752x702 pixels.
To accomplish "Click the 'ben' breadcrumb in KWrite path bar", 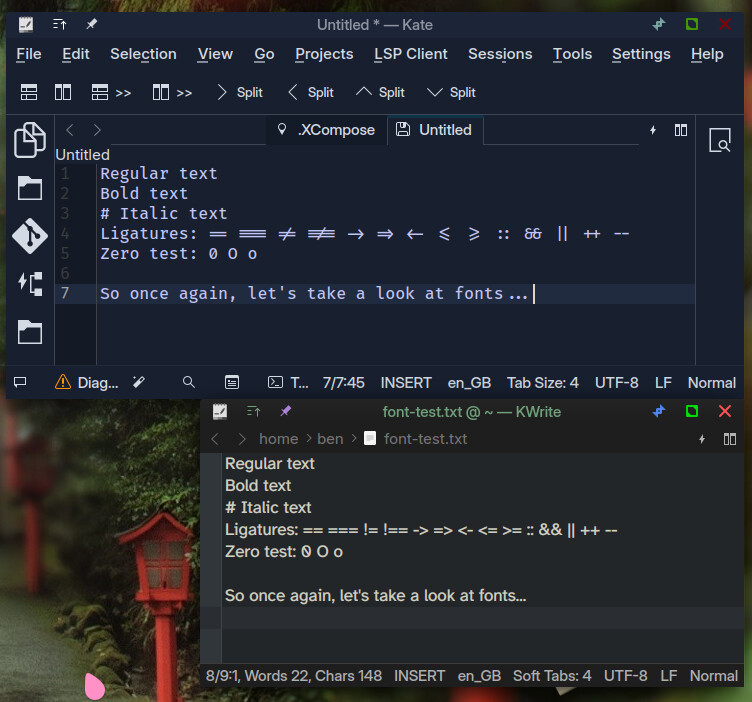I will 329,439.
